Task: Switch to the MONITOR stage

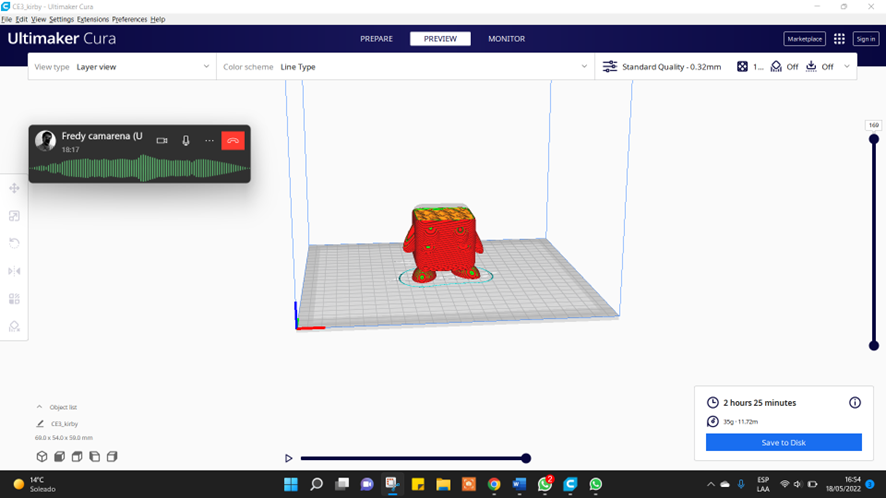Action: tap(506, 39)
